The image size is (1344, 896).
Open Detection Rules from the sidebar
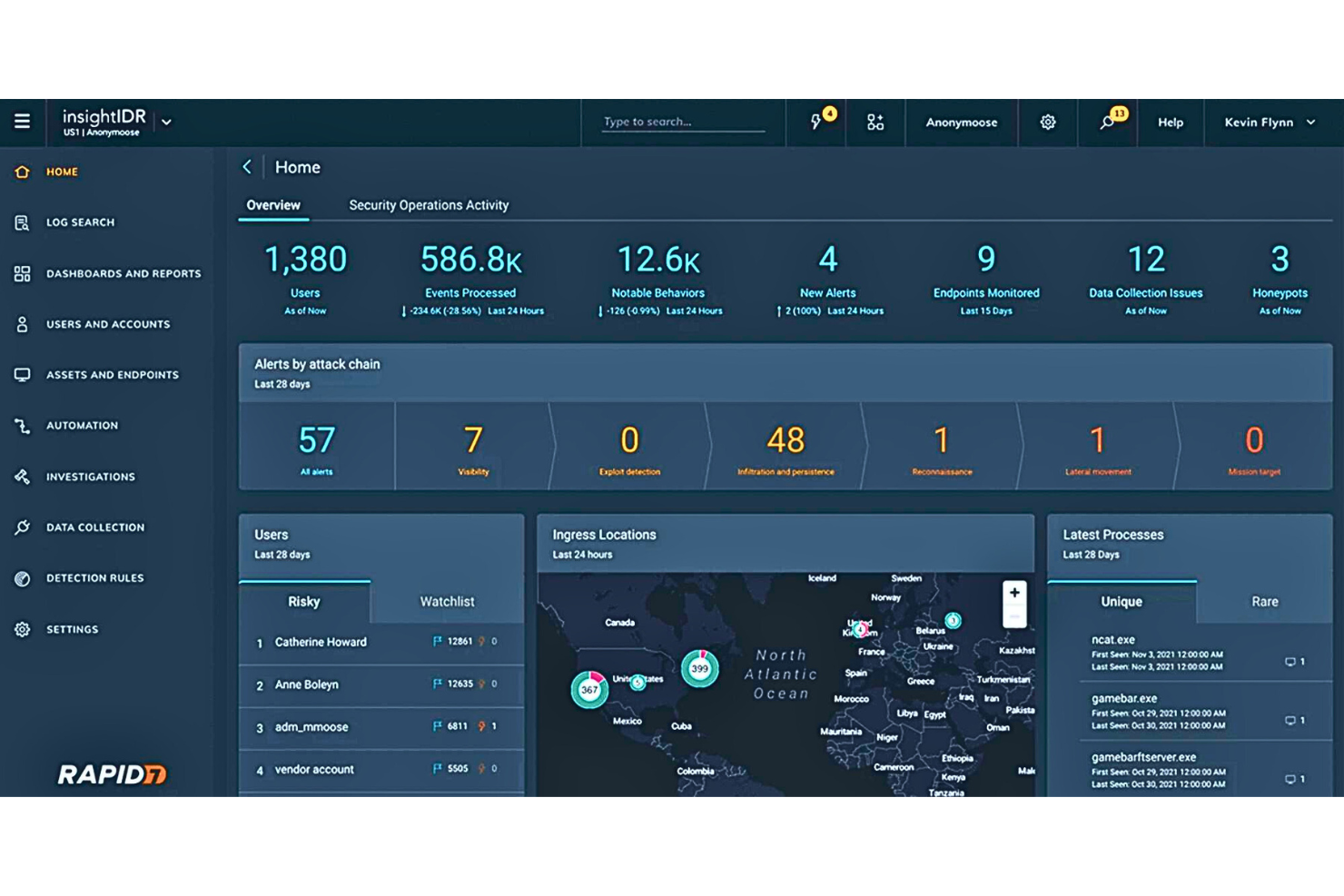tap(22, 578)
